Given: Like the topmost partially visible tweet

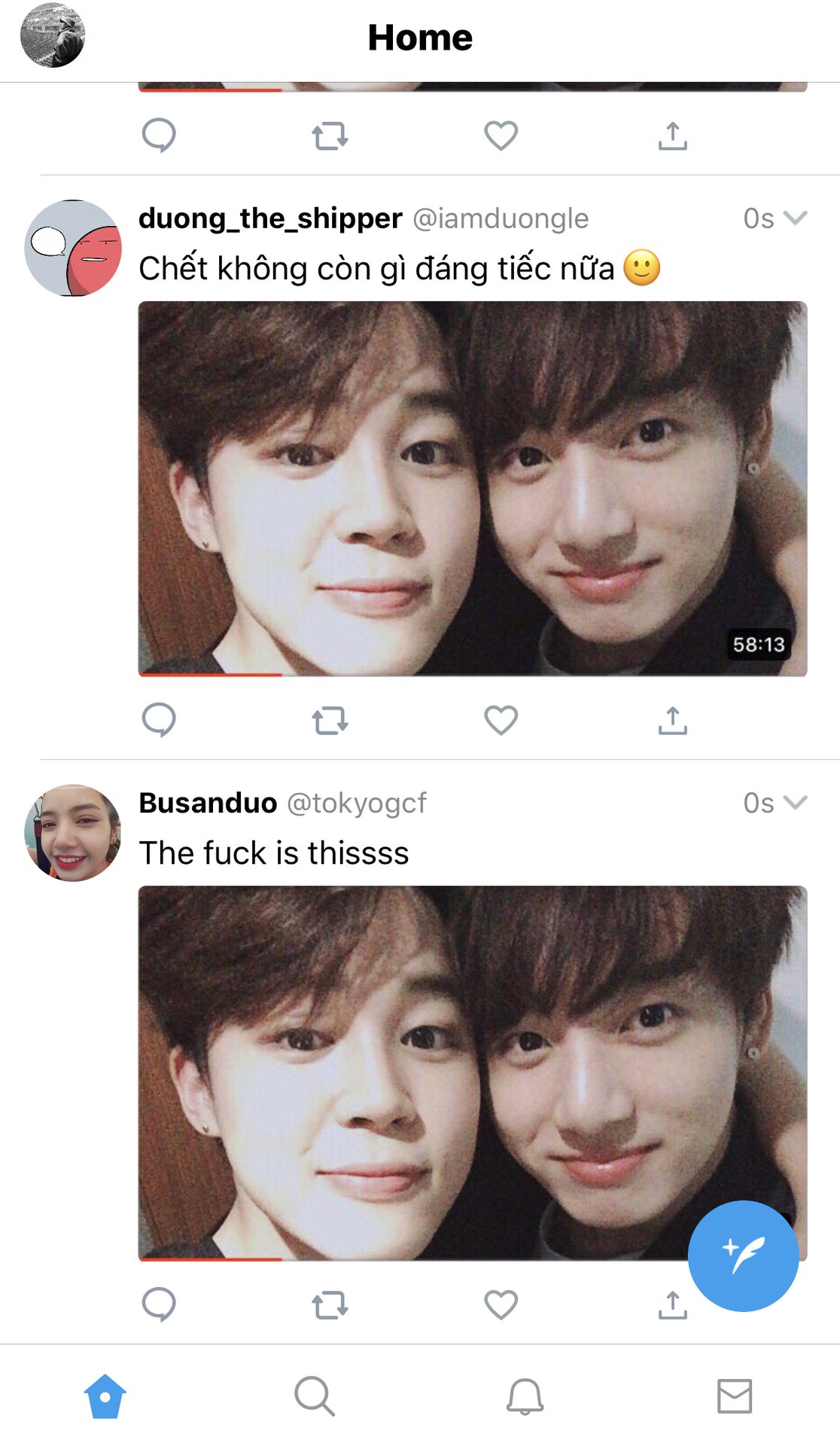Looking at the screenshot, I should 501,136.
